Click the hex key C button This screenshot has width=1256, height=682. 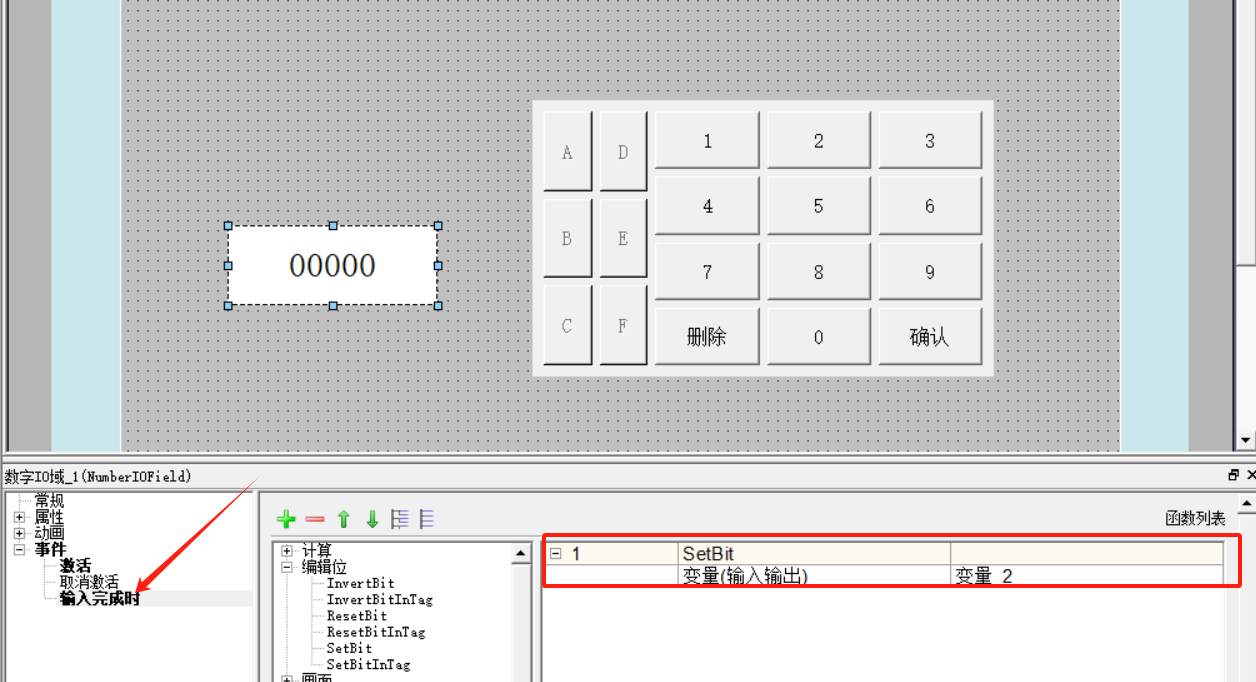(x=567, y=325)
